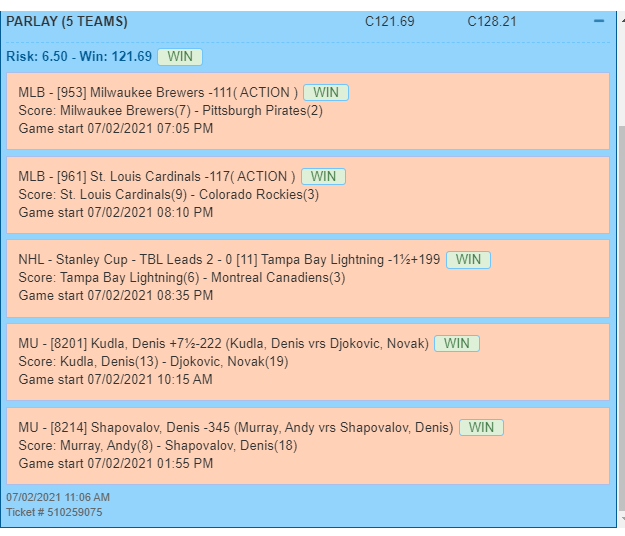This screenshot has height=536, width=625.
Task: Click the NHL Stanley Cup Tampa Bay bet line
Action: 229,260
